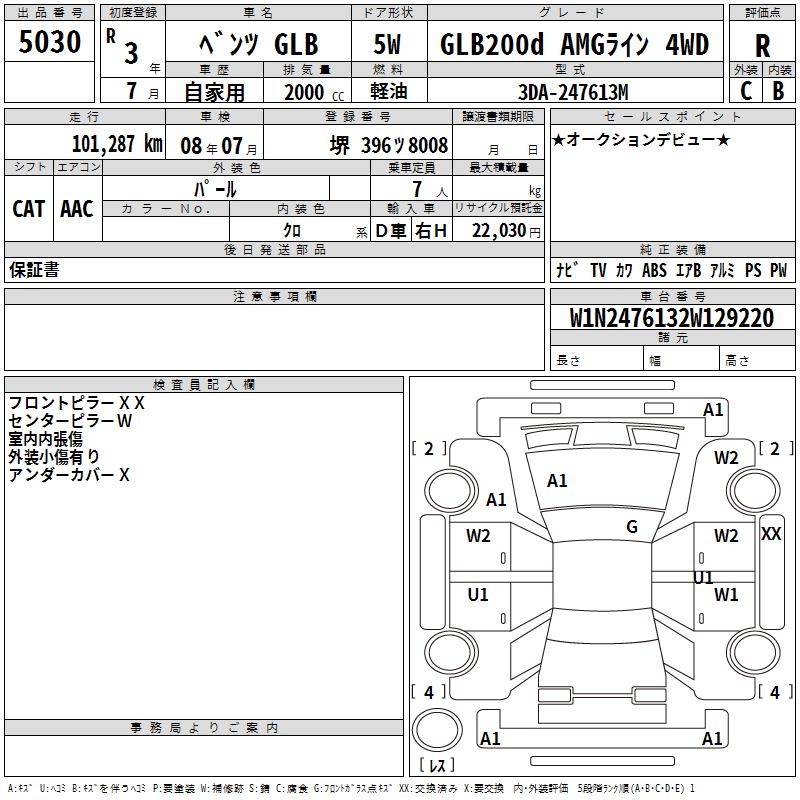
Task: Click the [レス] spare tire label
Action: point(437,765)
